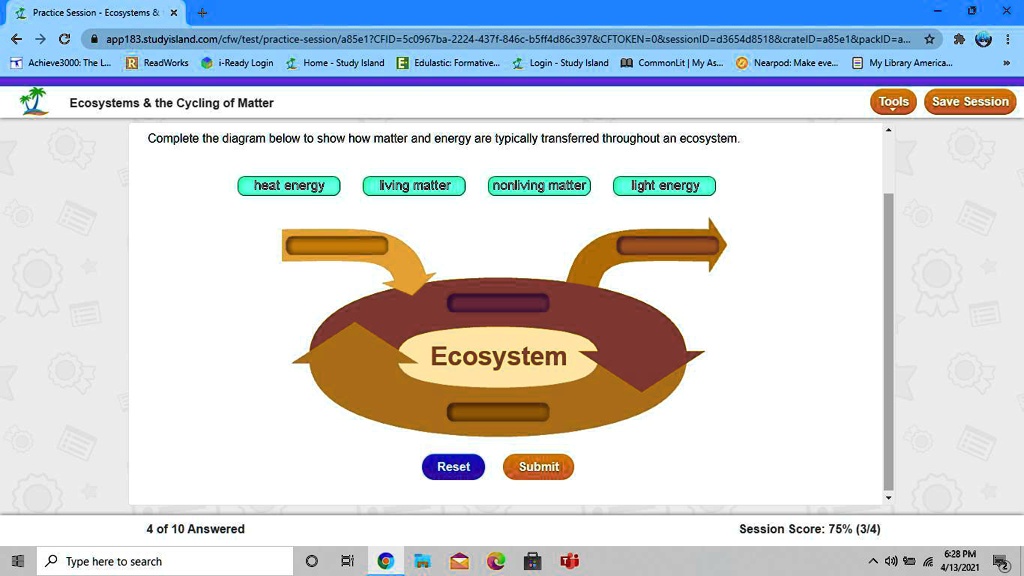Submit the ecosystem diagram answers
This screenshot has width=1024, height=576.
click(x=538, y=466)
